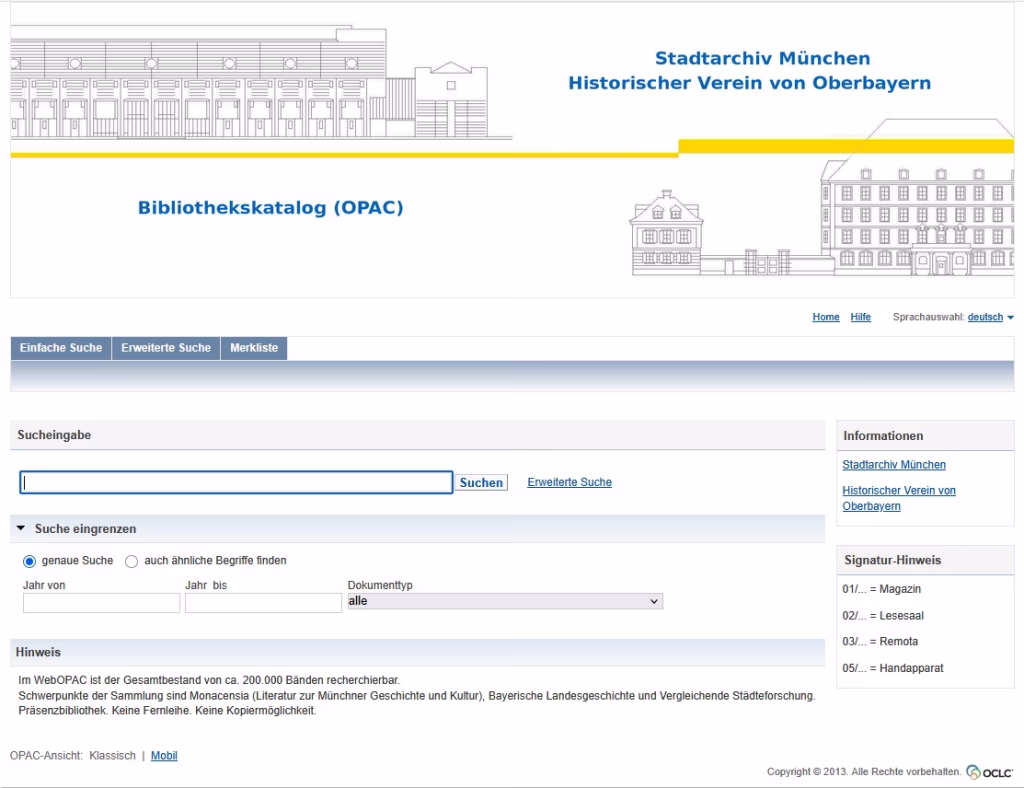Viewport: 1024px width, 788px height.
Task: Switch OPAC view to 'Mobil'
Action: click(x=163, y=755)
